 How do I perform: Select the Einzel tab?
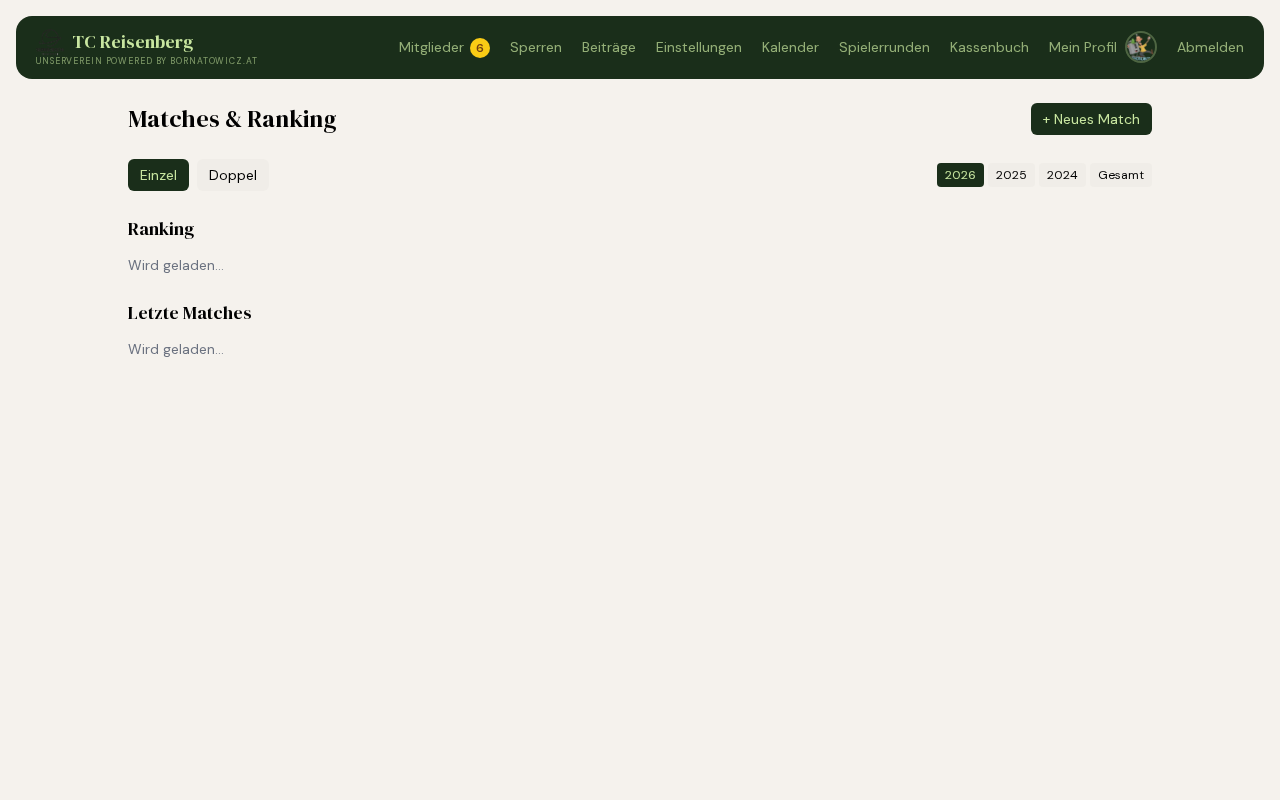pos(158,175)
